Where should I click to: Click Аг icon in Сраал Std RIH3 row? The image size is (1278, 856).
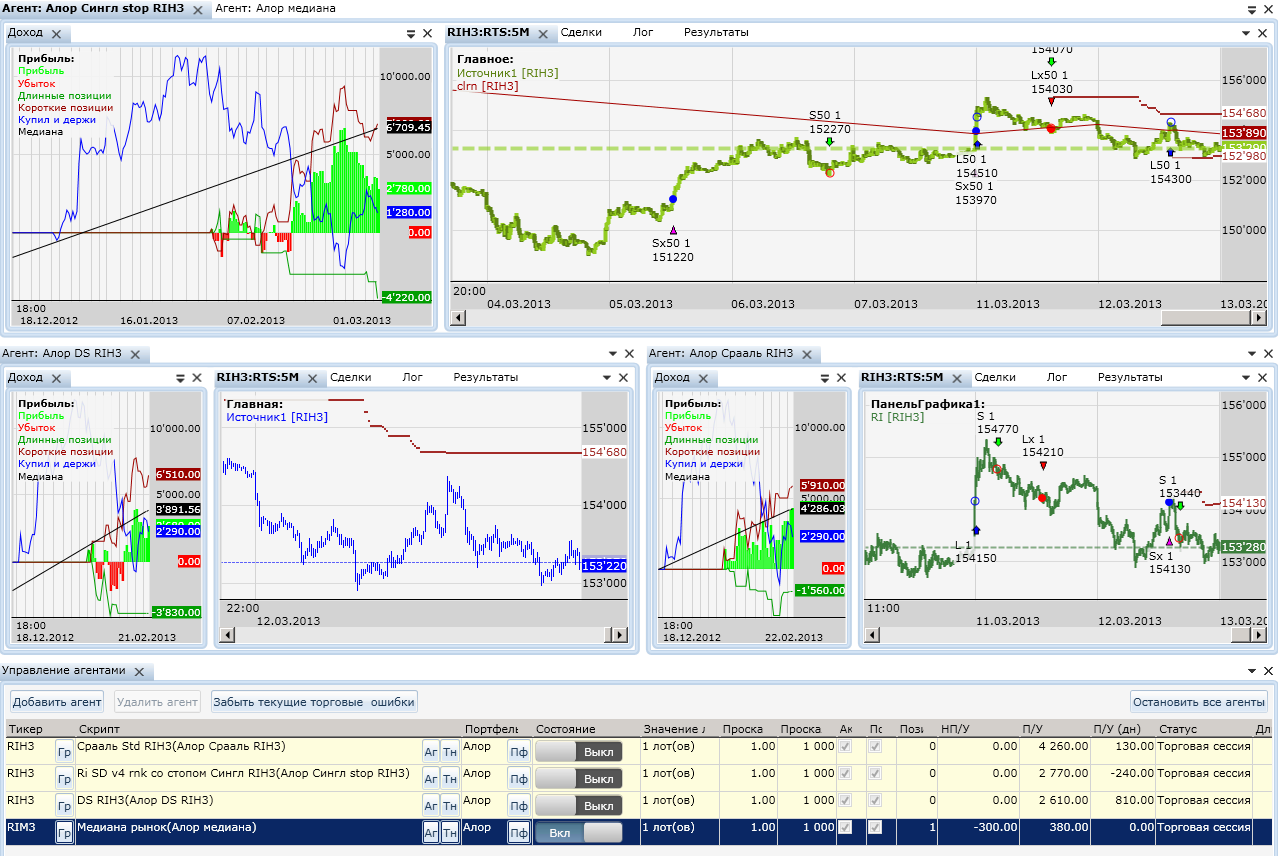pyautogui.click(x=431, y=751)
